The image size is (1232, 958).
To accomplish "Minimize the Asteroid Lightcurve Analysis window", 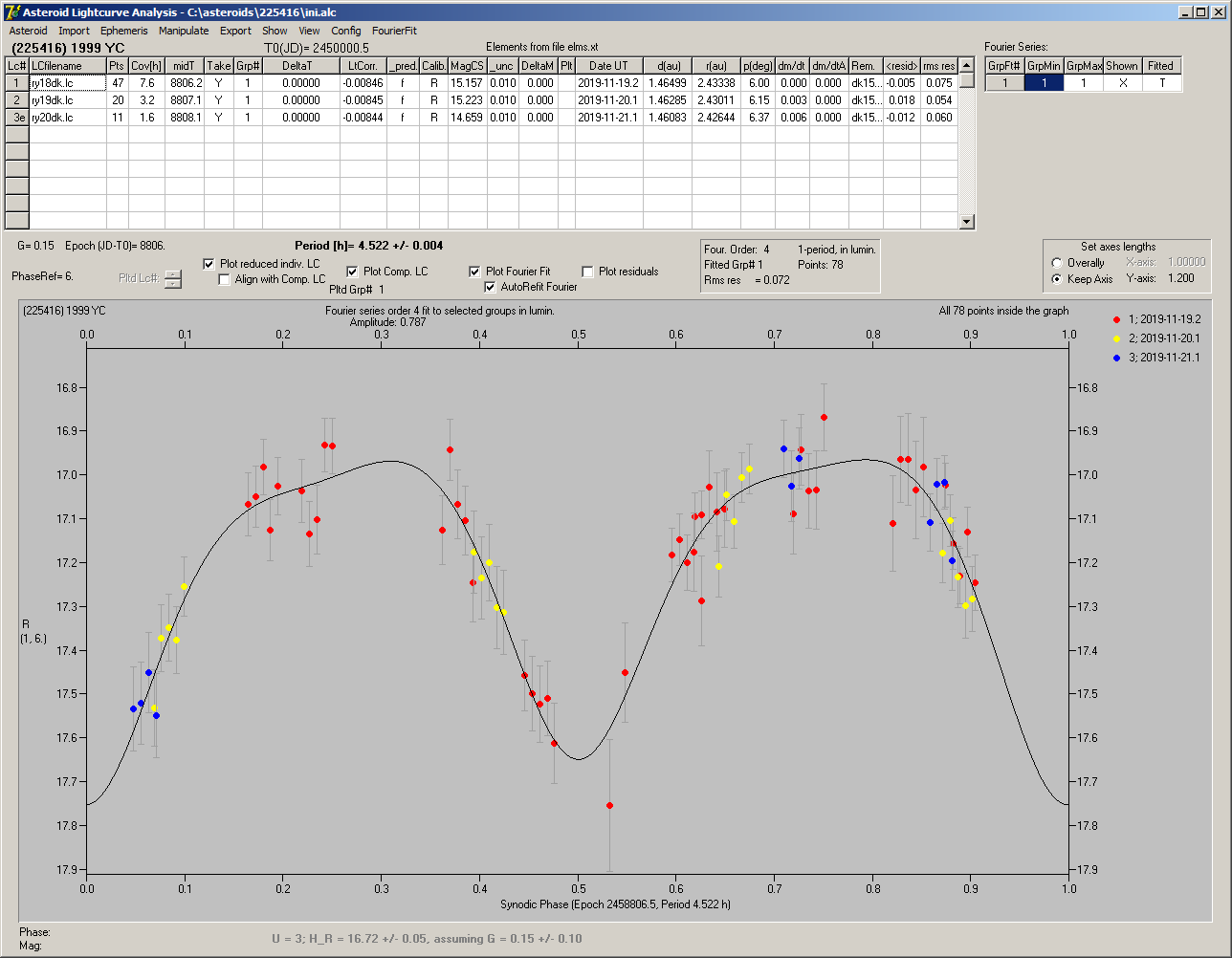I will pyautogui.click(x=1187, y=12).
